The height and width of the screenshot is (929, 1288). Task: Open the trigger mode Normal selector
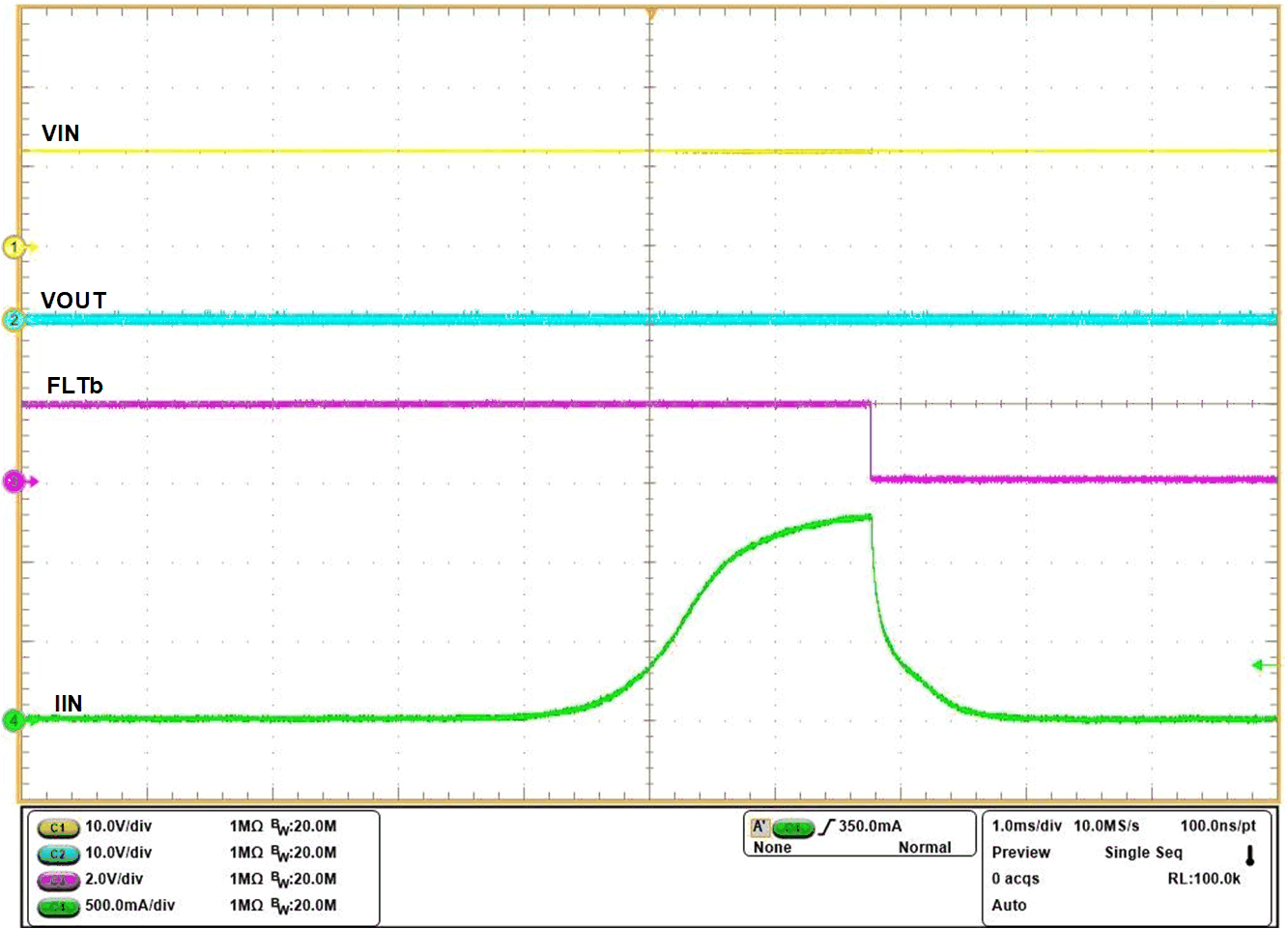point(926,847)
